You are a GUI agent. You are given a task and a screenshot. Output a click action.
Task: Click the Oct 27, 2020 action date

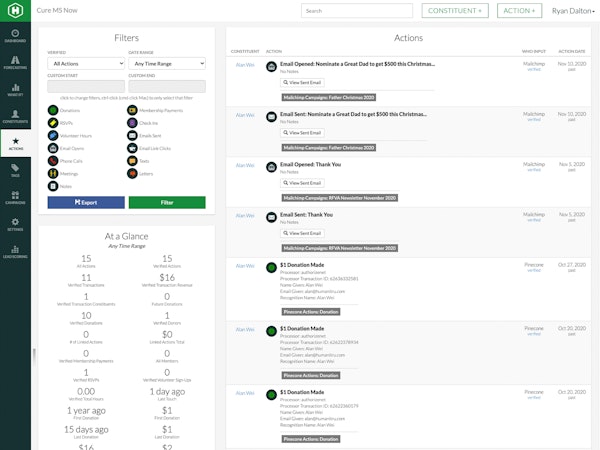click(572, 265)
